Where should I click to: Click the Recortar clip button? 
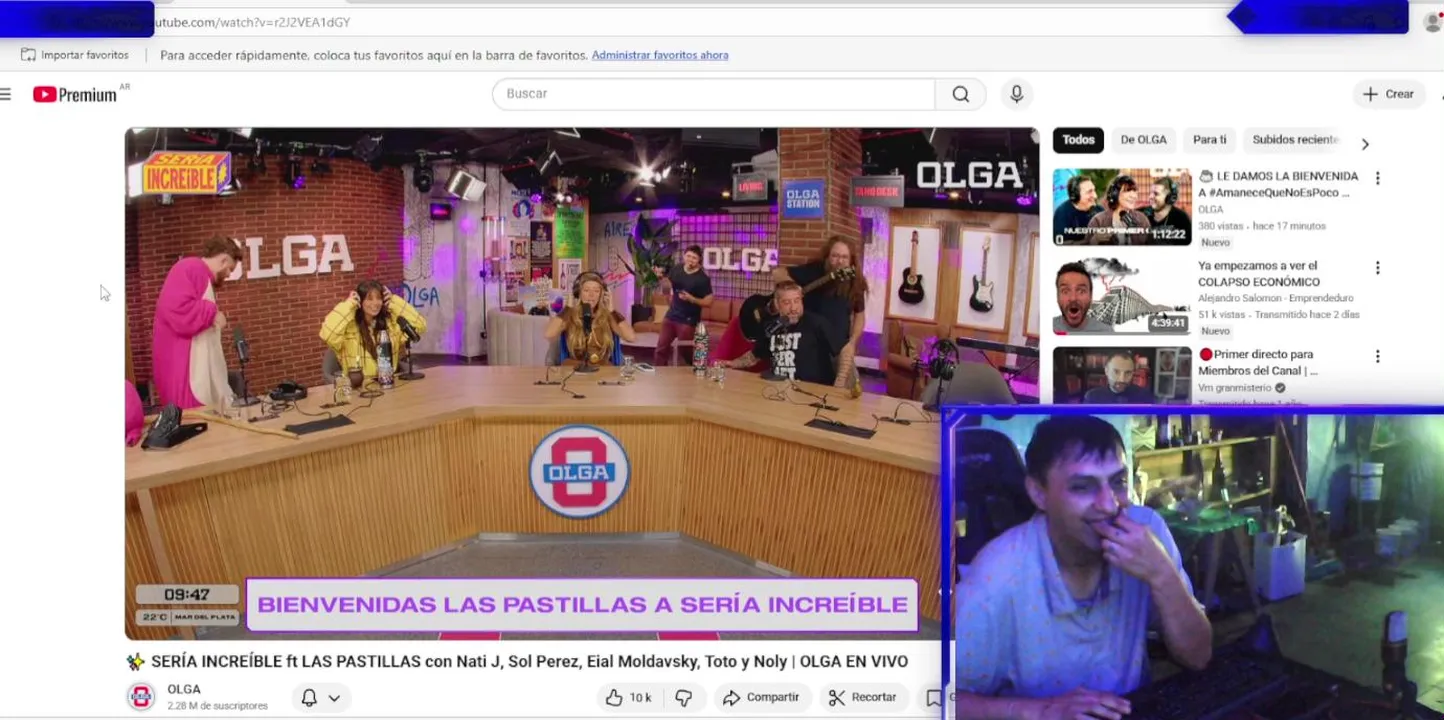[863, 698]
